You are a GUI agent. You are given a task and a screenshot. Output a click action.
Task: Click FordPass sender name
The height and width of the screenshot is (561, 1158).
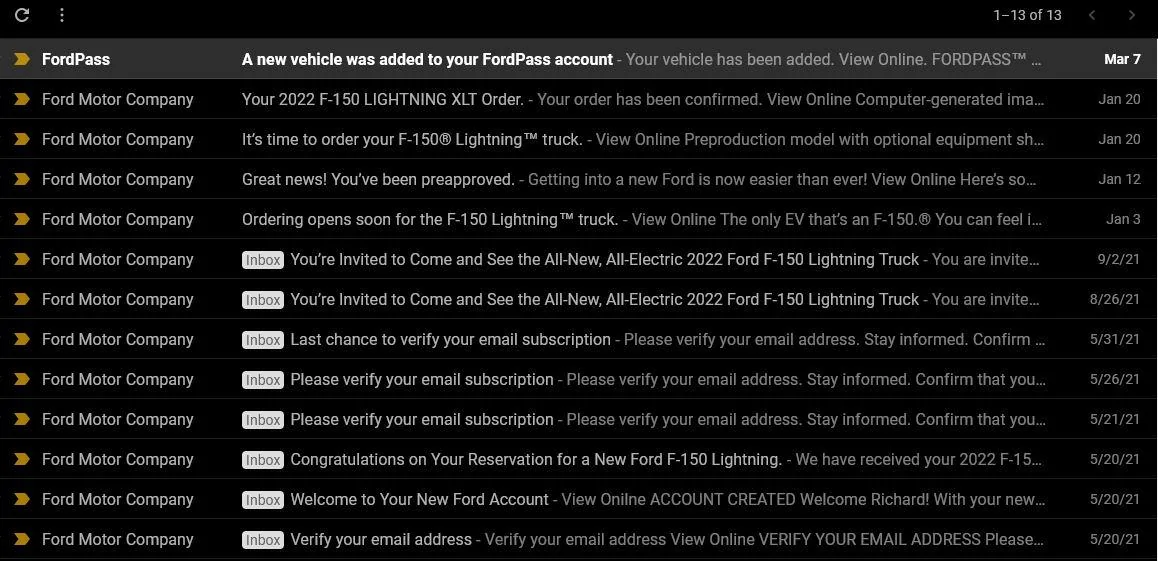[76, 59]
